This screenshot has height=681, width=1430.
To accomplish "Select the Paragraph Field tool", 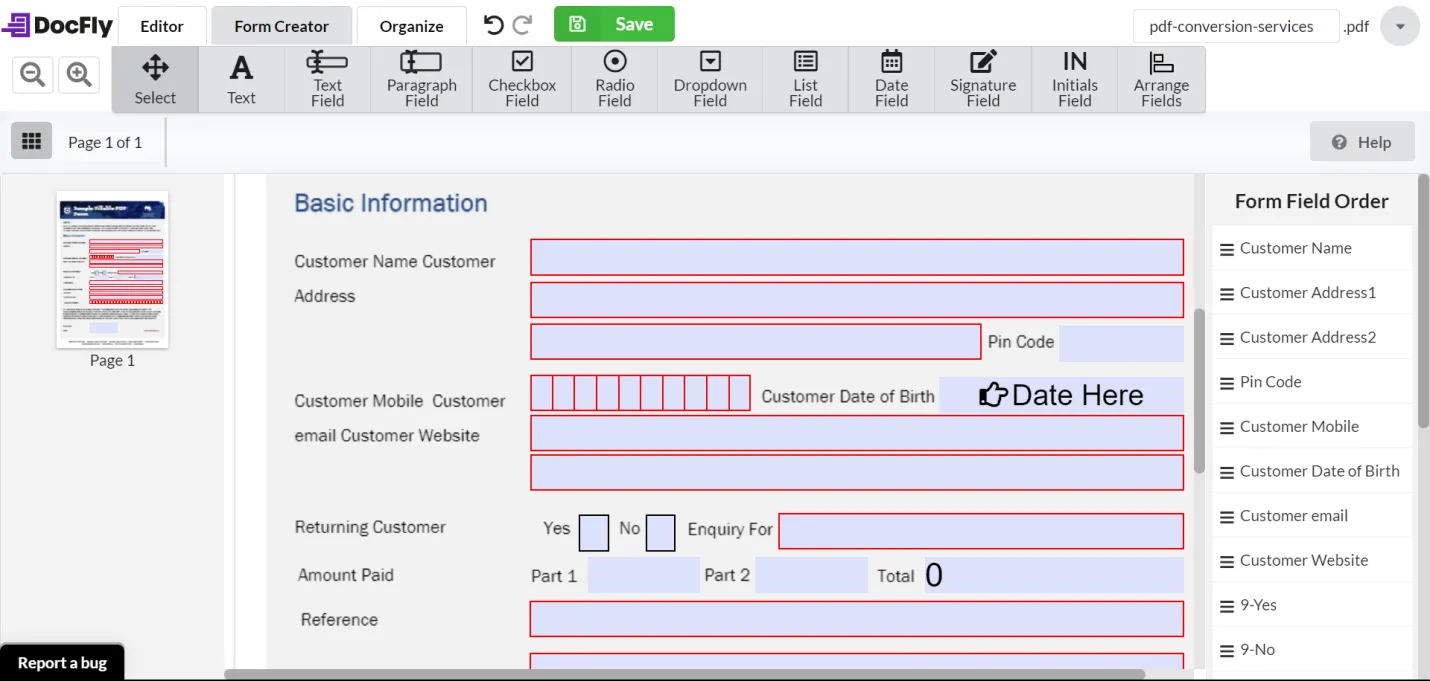I will point(421,78).
